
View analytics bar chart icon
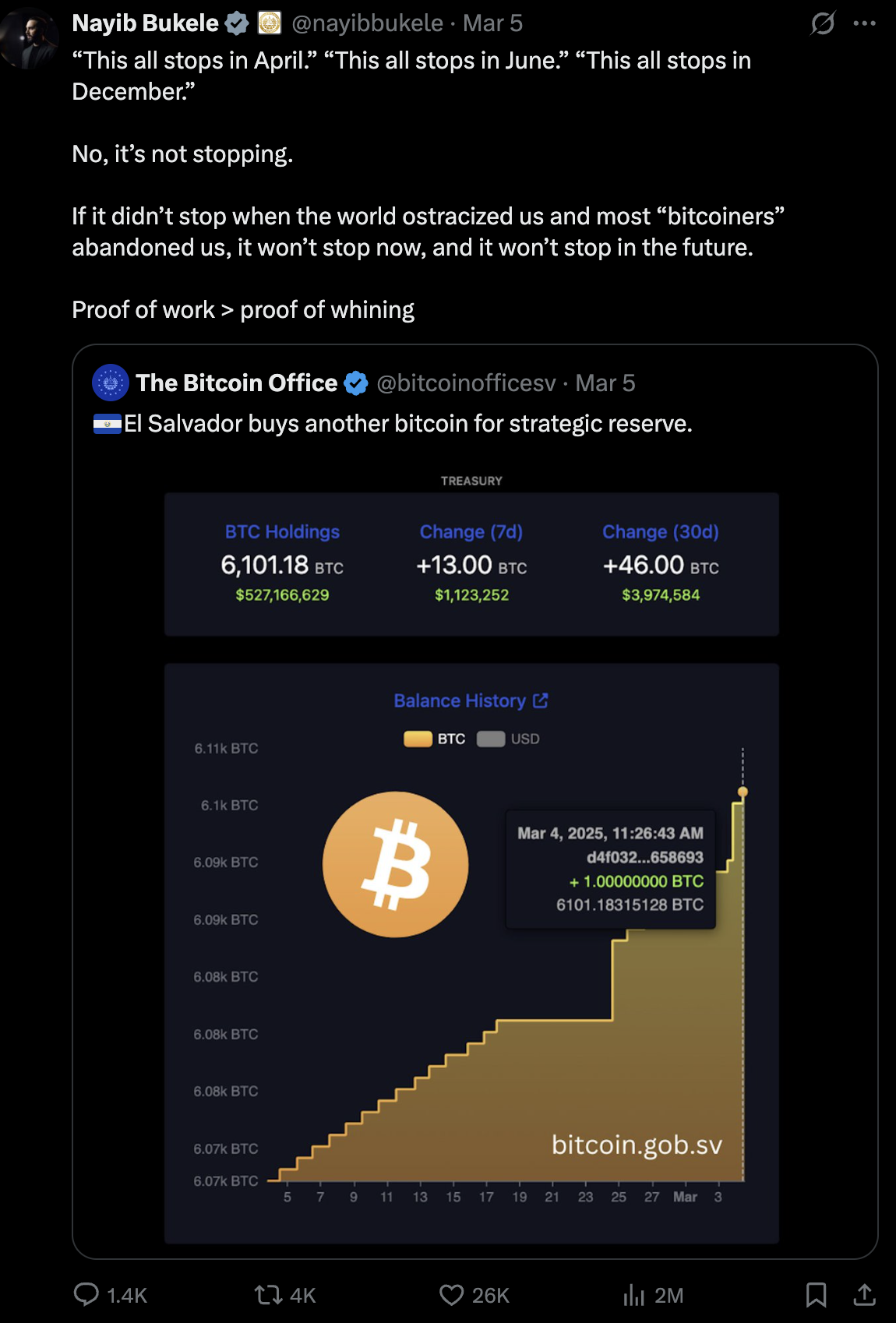pyautogui.click(x=634, y=1294)
